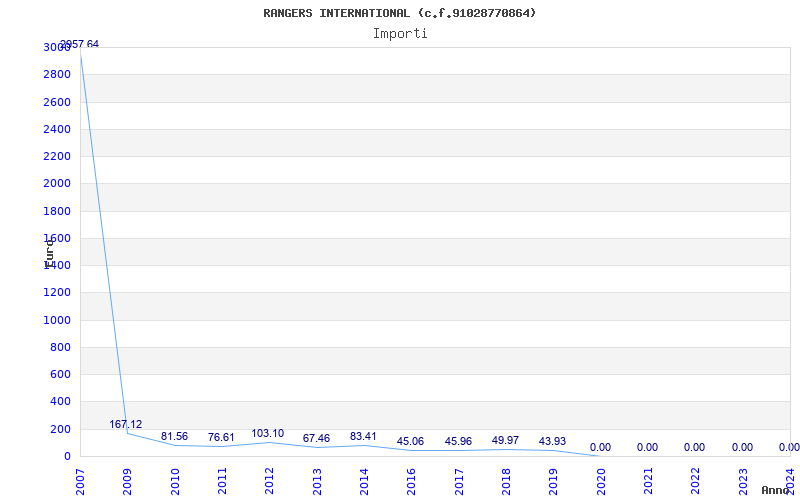The height and width of the screenshot is (500, 800).
Task: Click the Importi subtitle
Action: [x=400, y=33]
